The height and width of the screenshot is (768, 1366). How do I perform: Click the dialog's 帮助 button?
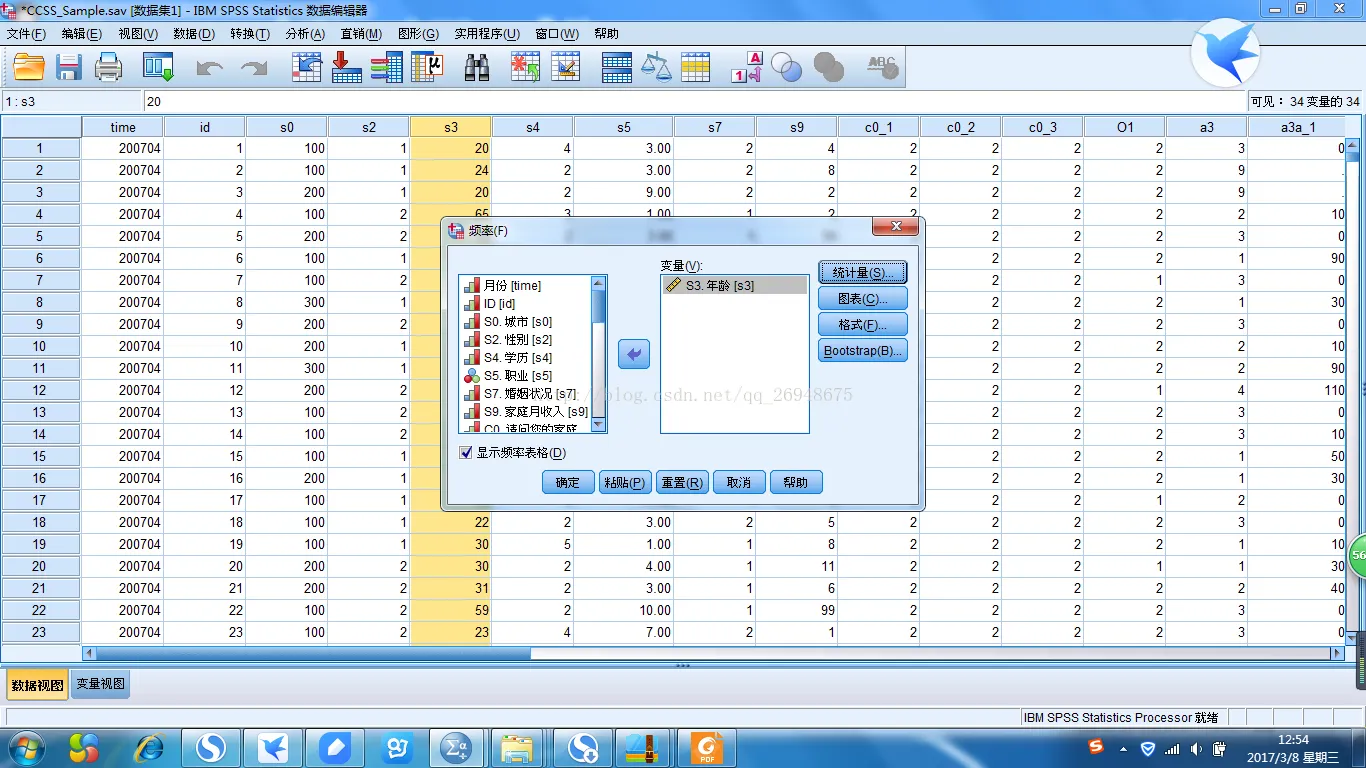[x=796, y=482]
